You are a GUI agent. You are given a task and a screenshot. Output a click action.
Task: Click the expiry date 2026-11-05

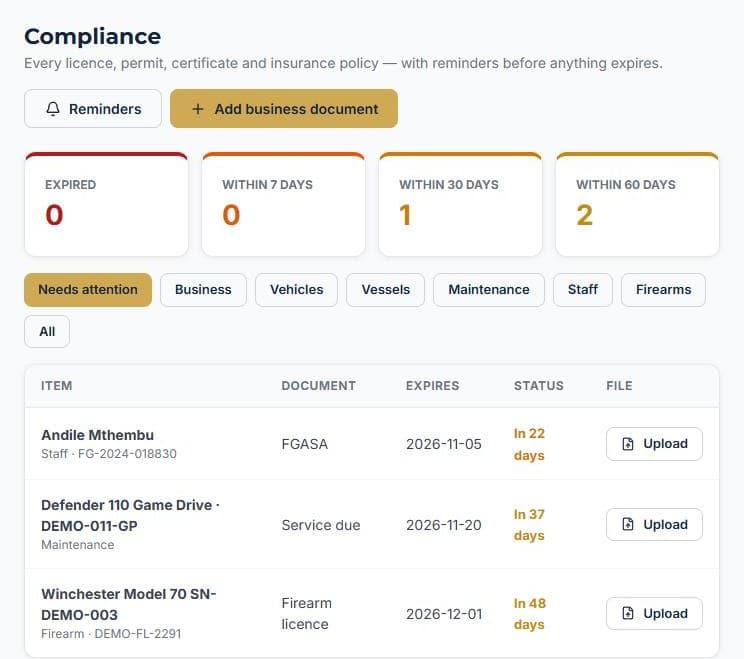point(444,444)
